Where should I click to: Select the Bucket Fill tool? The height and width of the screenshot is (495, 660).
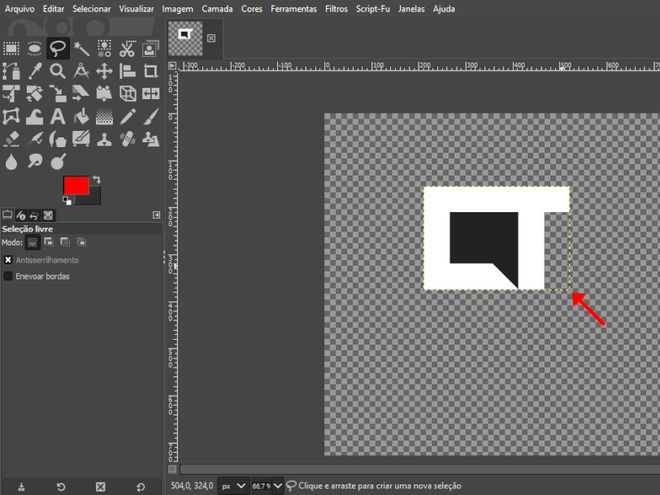point(81,117)
